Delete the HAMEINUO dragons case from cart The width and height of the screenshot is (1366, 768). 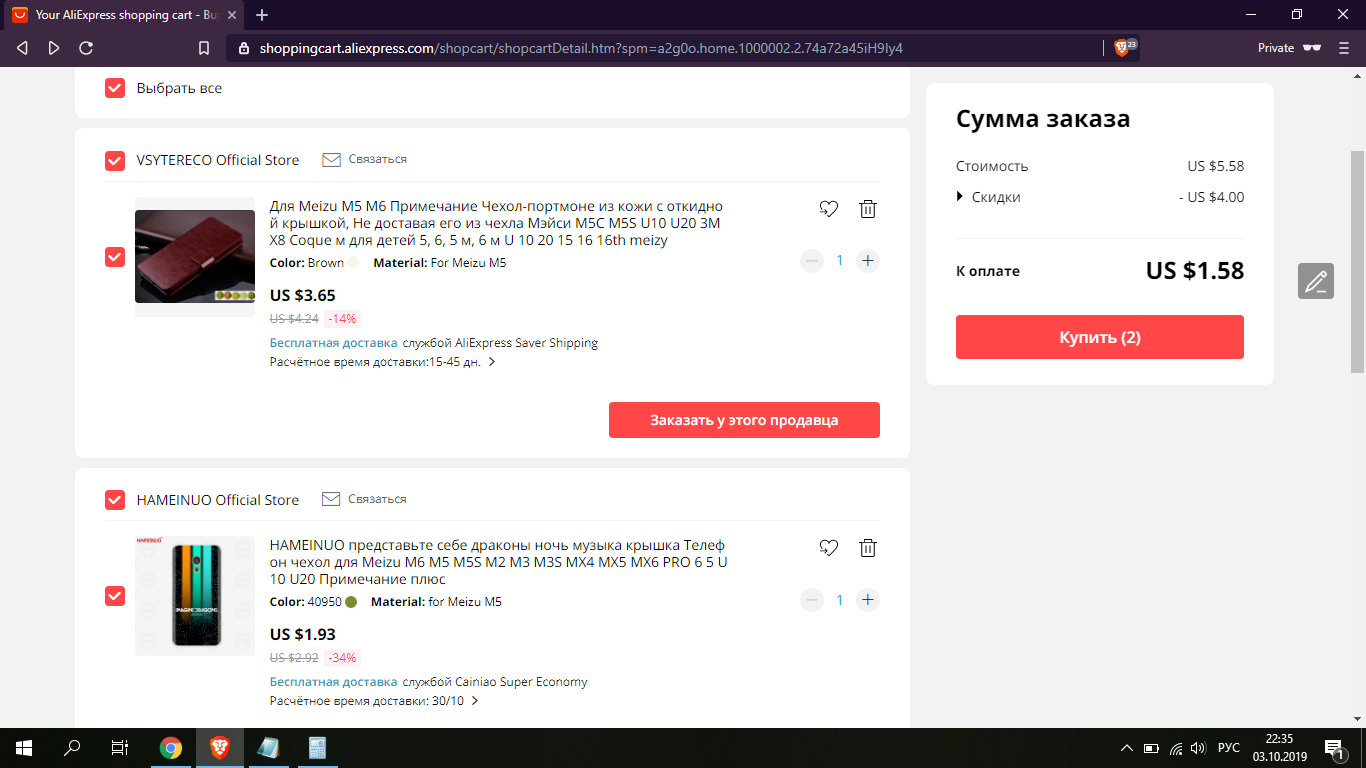(x=868, y=548)
